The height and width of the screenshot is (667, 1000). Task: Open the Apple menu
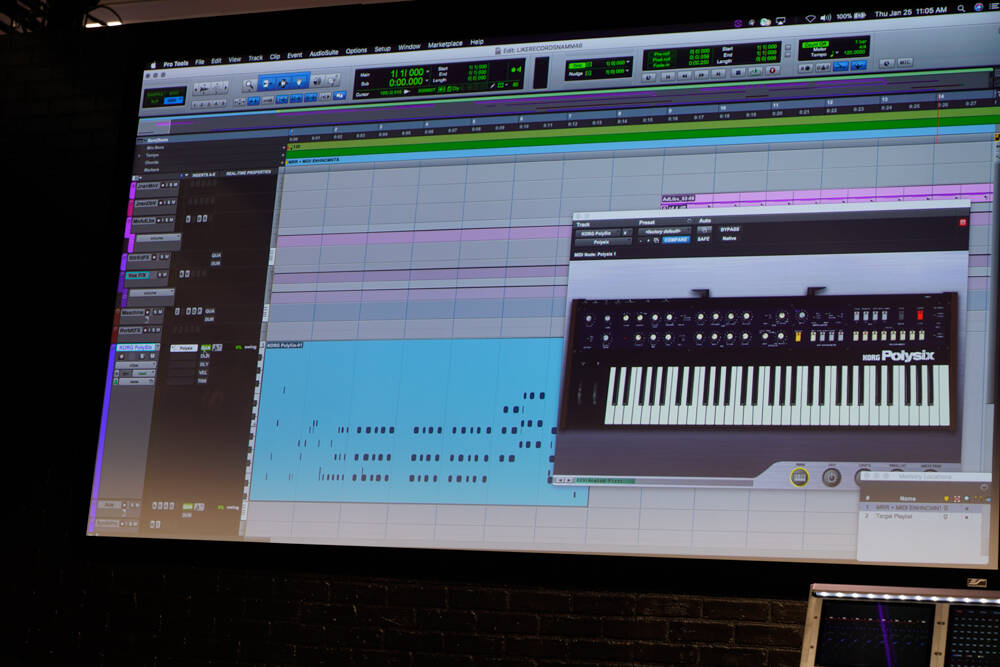153,65
